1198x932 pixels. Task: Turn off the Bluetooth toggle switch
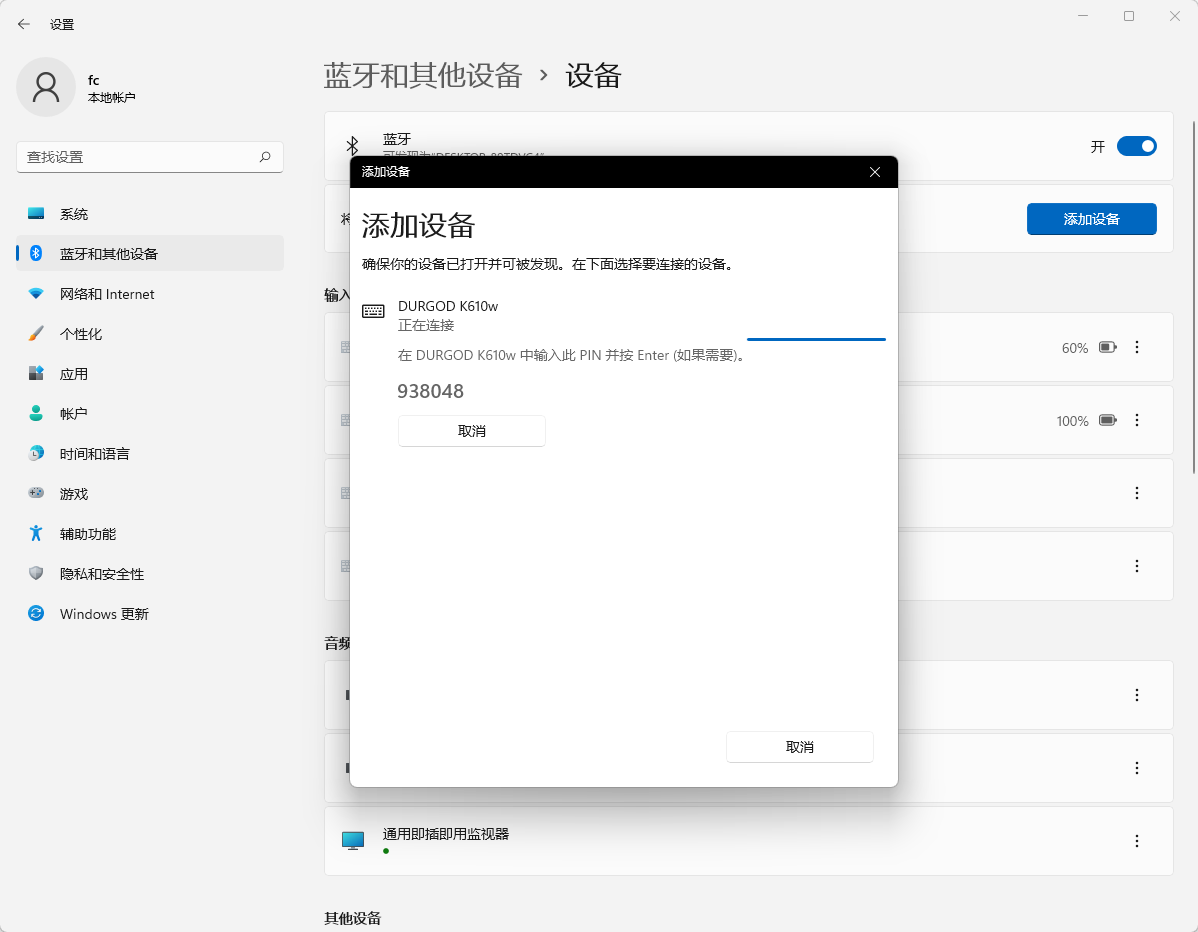point(1136,146)
